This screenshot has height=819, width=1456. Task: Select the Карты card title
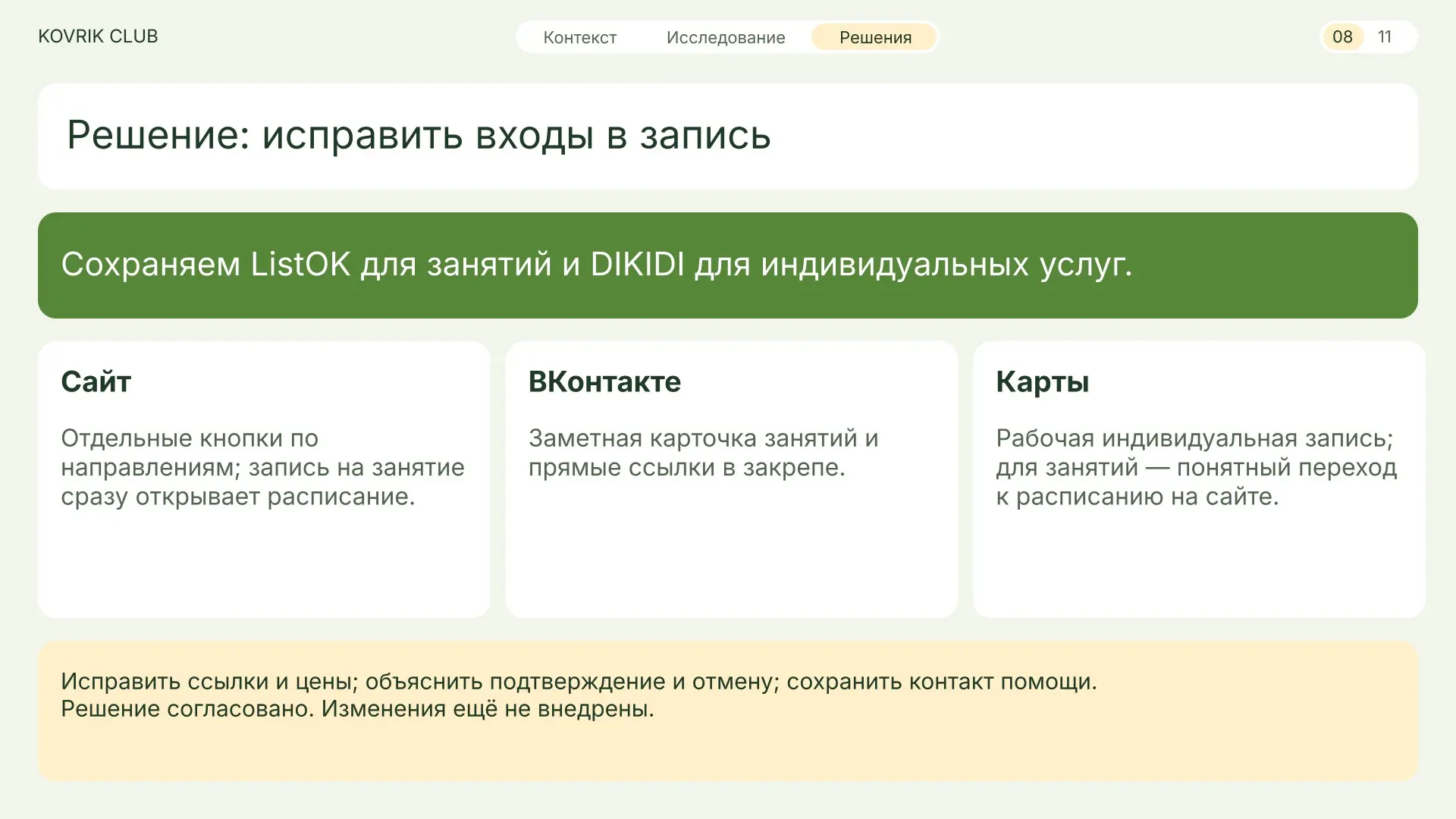[1043, 381]
